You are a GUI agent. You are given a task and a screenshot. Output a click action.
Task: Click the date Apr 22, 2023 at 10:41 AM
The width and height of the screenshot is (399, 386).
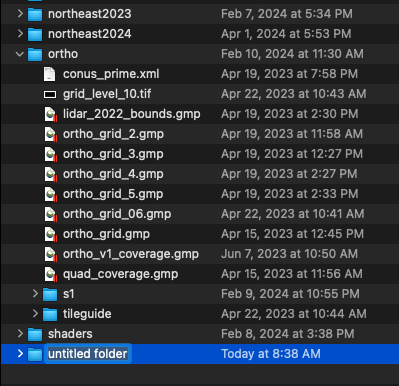click(293, 214)
